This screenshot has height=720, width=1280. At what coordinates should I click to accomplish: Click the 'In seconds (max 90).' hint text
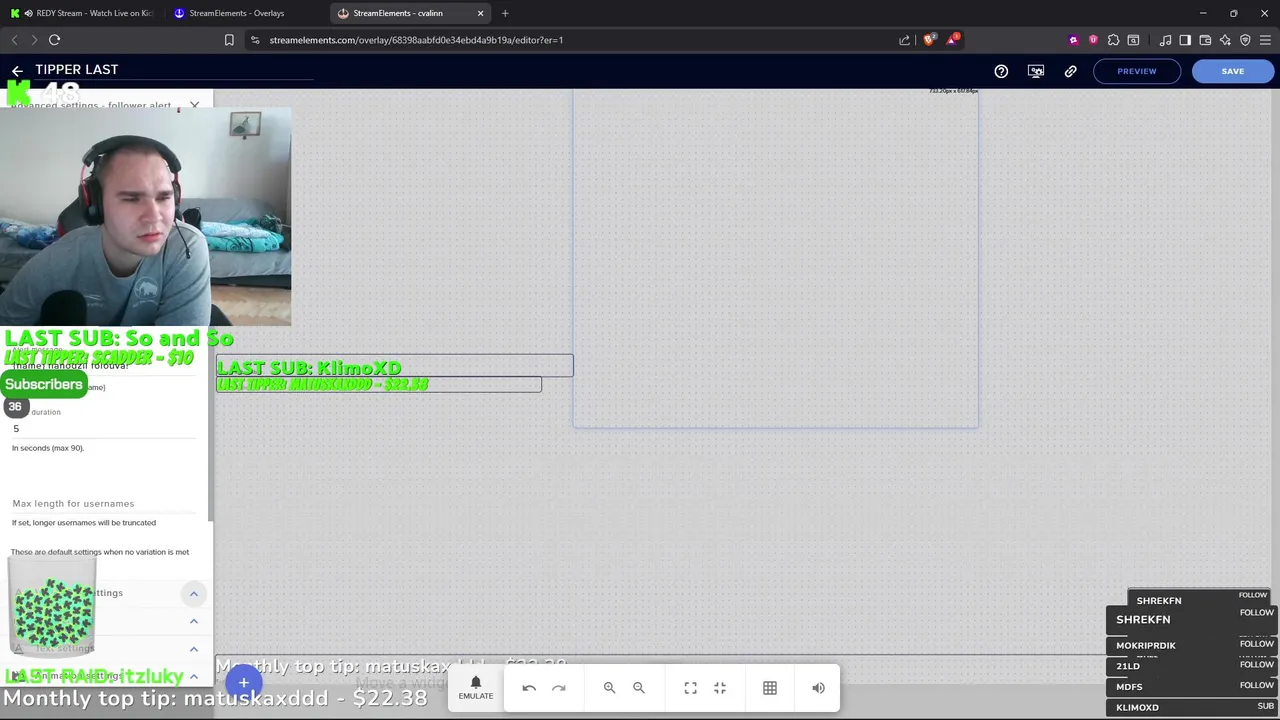[x=48, y=448]
